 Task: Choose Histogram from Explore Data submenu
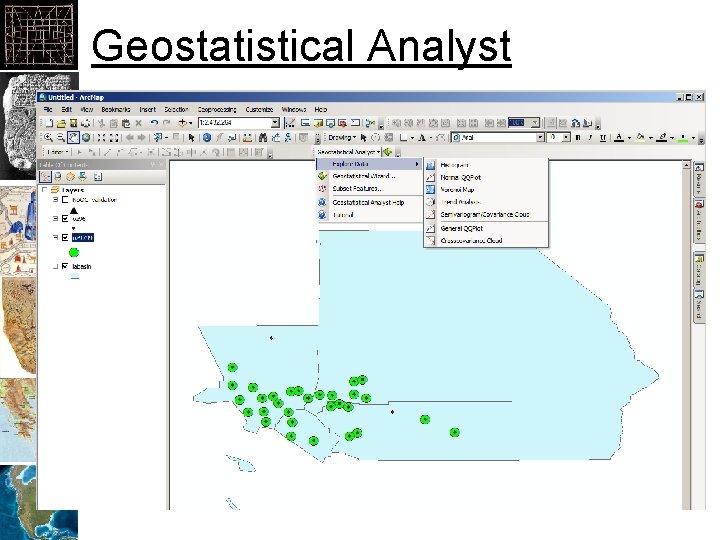[x=486, y=164]
